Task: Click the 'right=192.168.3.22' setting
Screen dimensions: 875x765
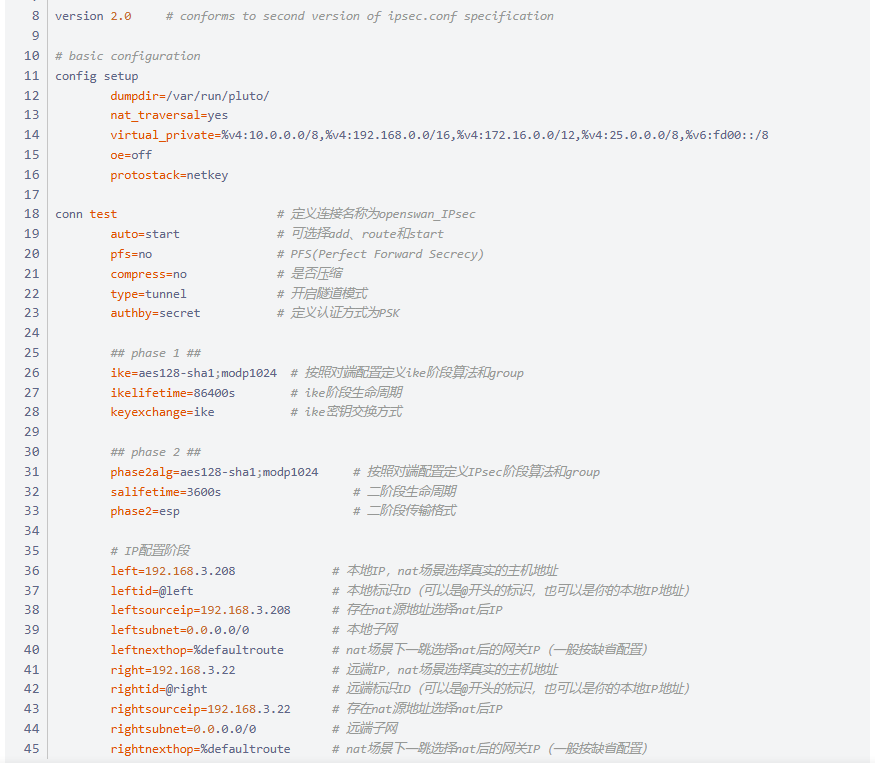Action: 172,670
